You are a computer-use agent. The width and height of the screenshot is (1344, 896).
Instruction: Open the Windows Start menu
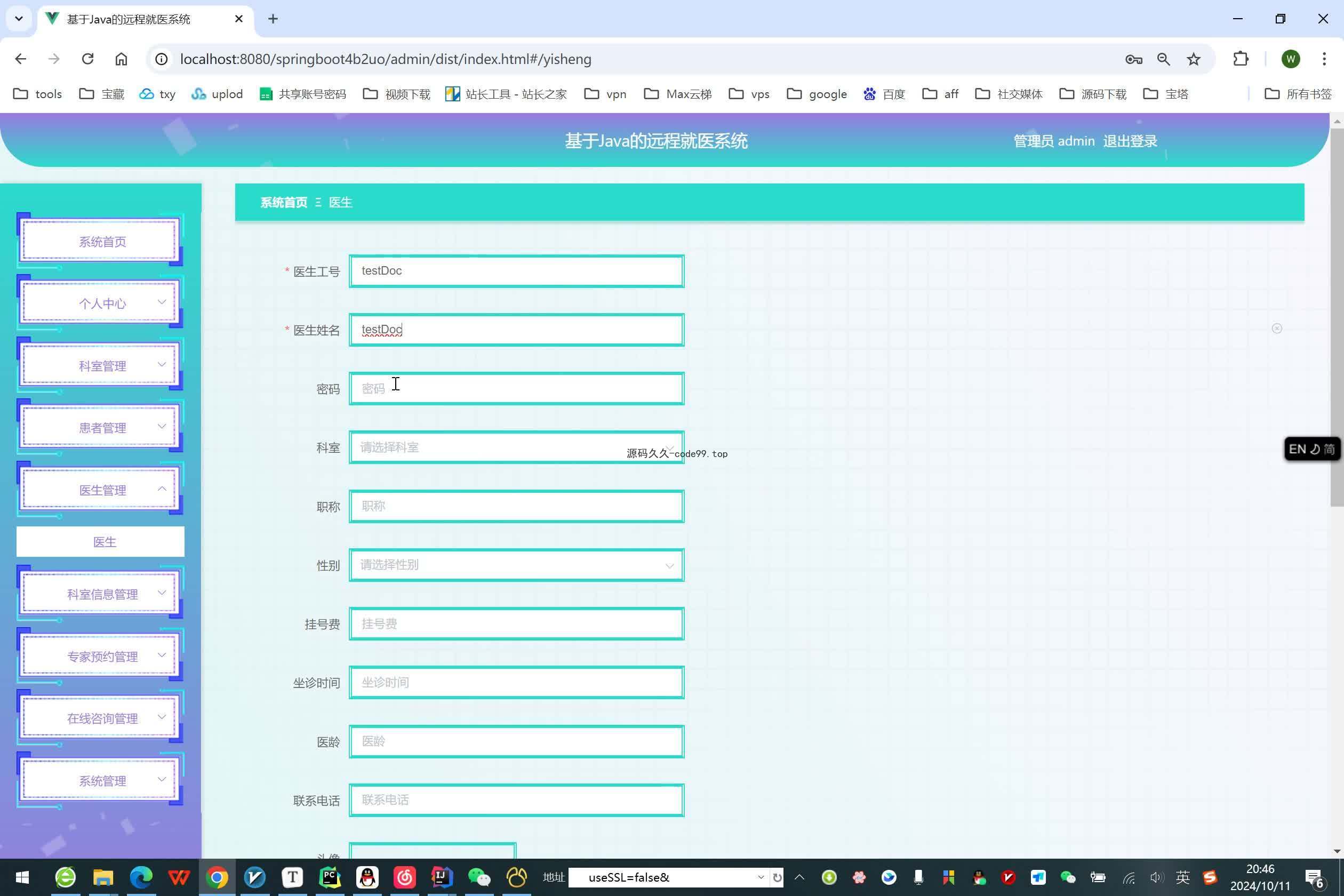pos(22,877)
